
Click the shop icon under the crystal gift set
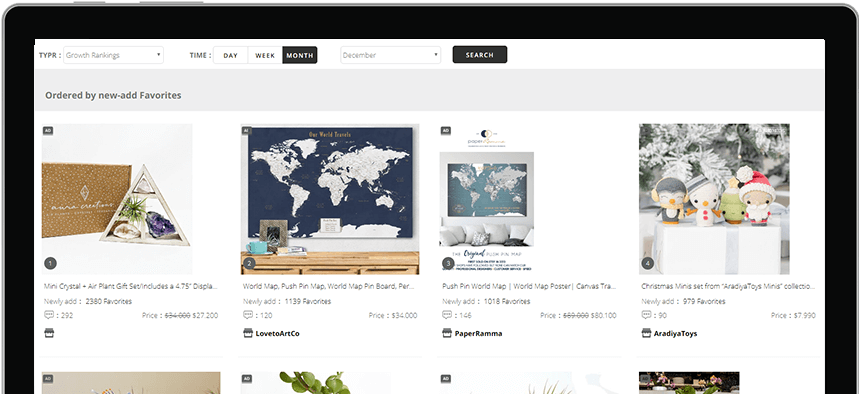(49, 333)
